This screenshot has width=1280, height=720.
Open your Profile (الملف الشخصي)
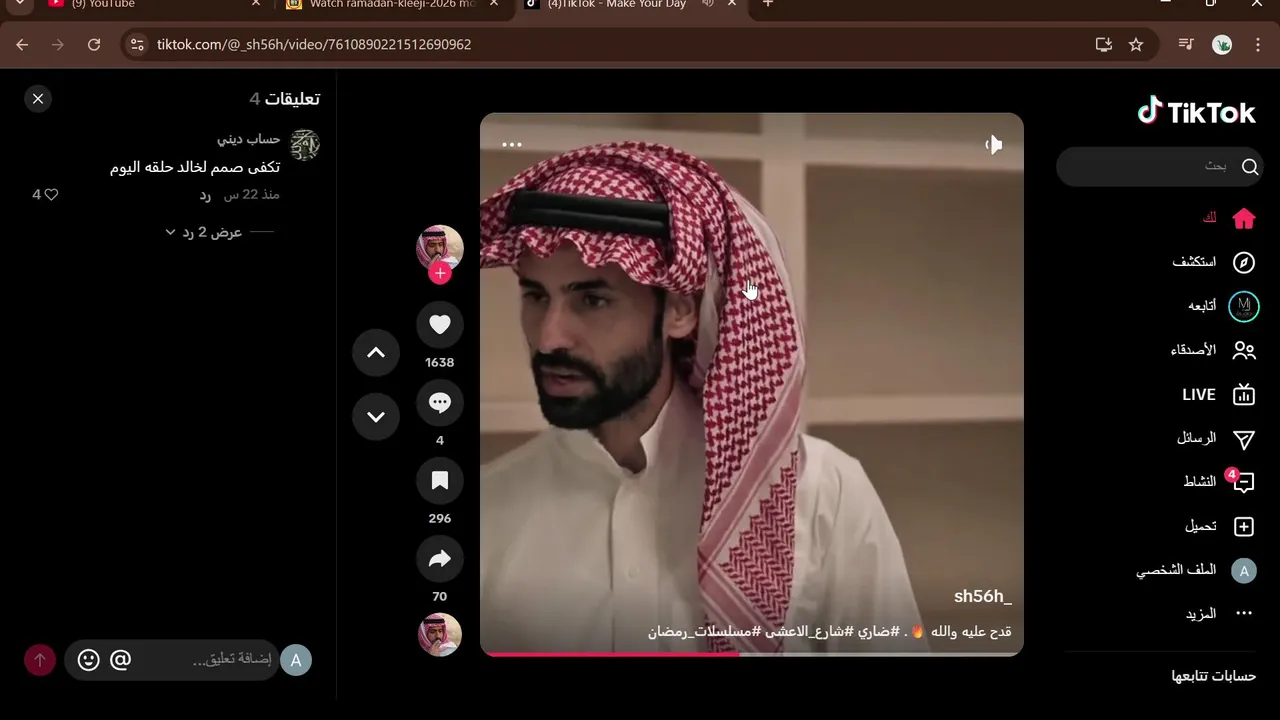coord(1196,570)
